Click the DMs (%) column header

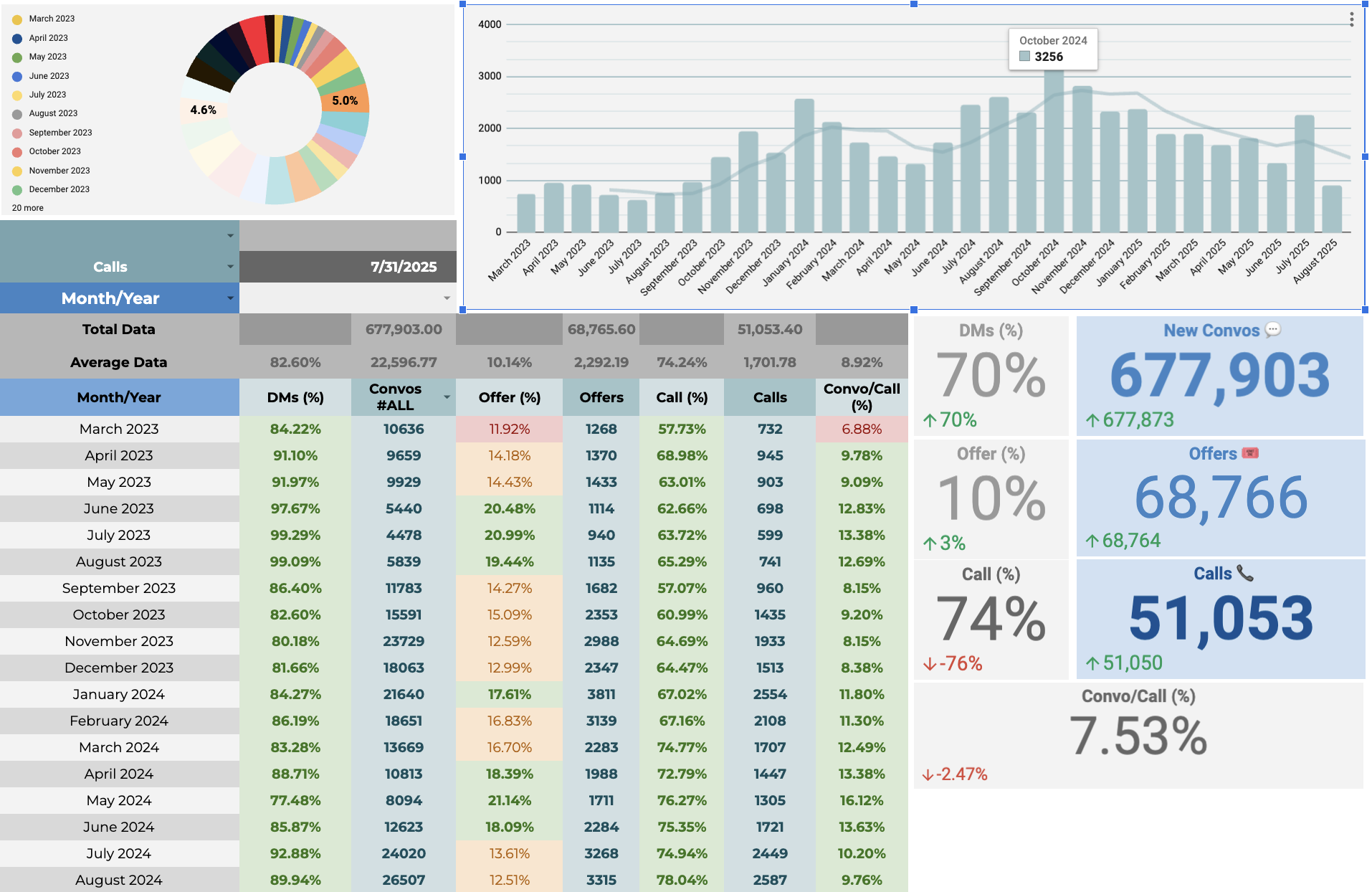coord(295,397)
